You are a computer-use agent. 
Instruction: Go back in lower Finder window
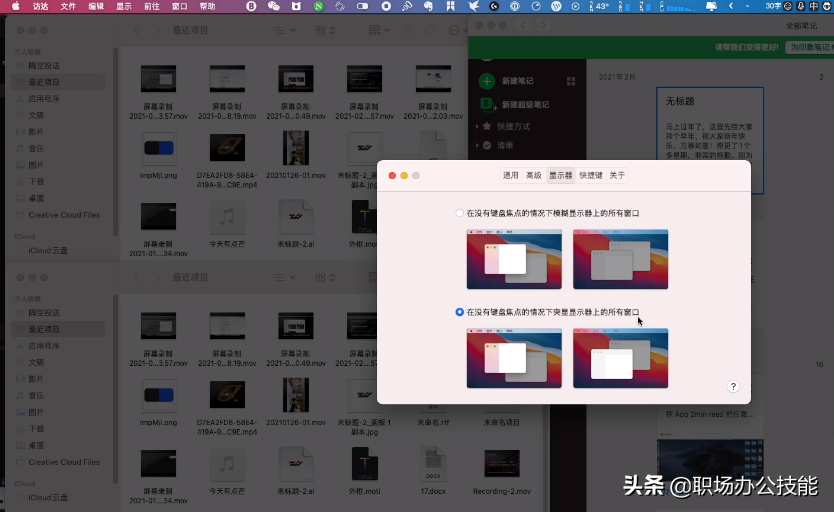137,278
